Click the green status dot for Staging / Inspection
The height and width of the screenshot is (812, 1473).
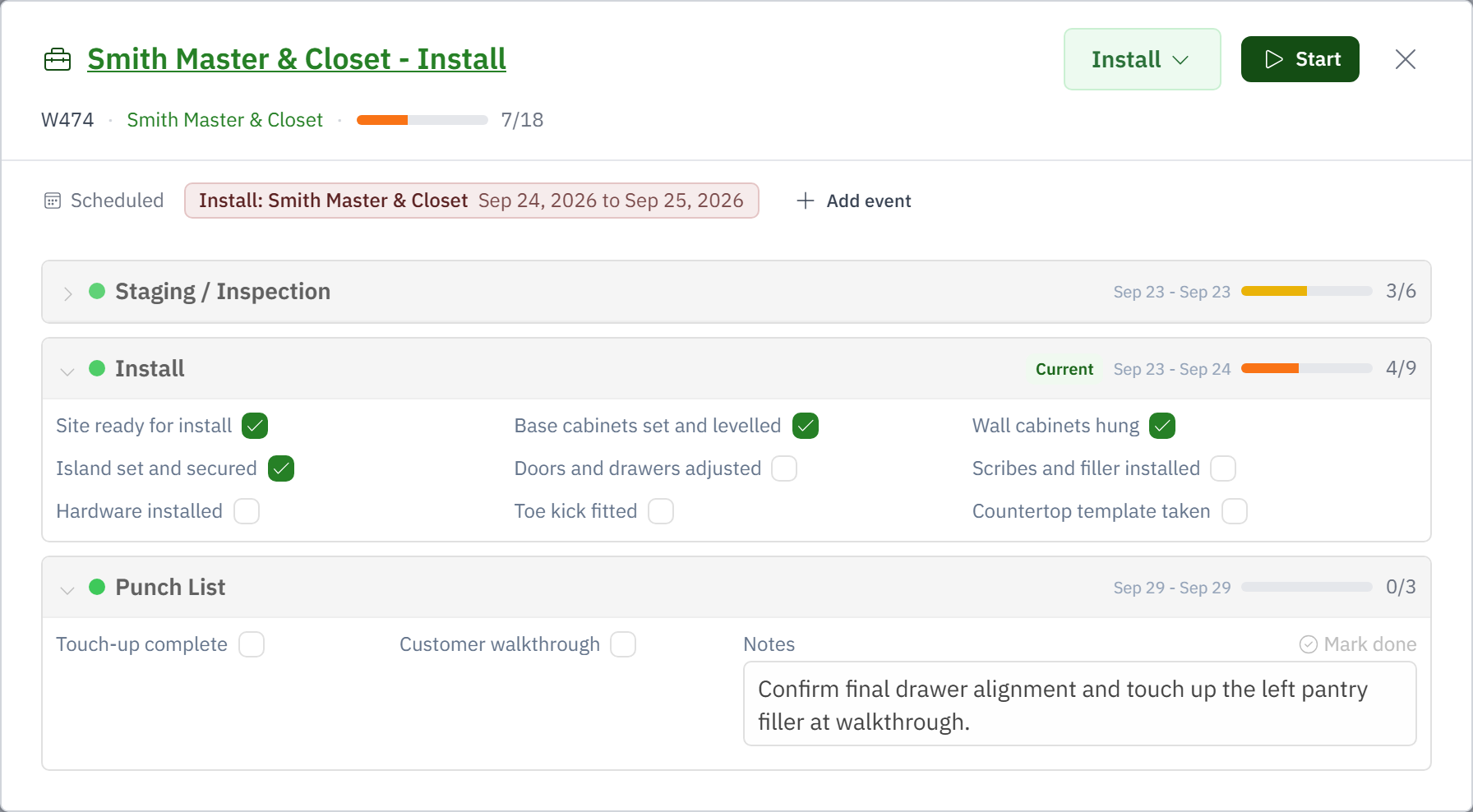tap(97, 291)
